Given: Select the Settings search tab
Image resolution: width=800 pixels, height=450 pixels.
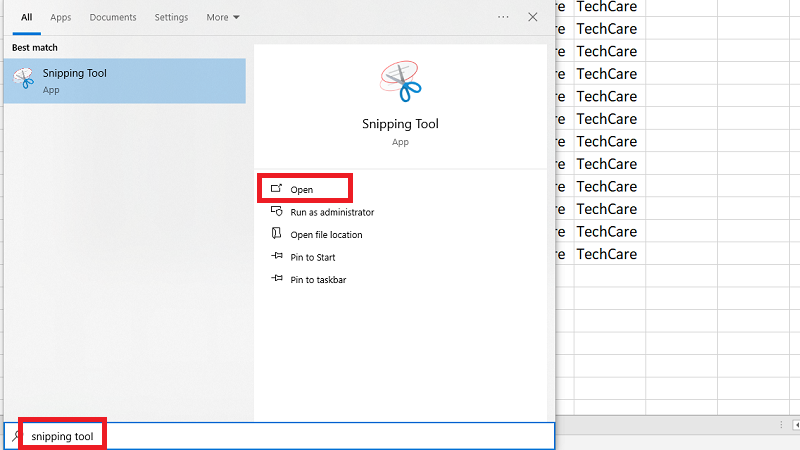Looking at the screenshot, I should (x=171, y=18).
